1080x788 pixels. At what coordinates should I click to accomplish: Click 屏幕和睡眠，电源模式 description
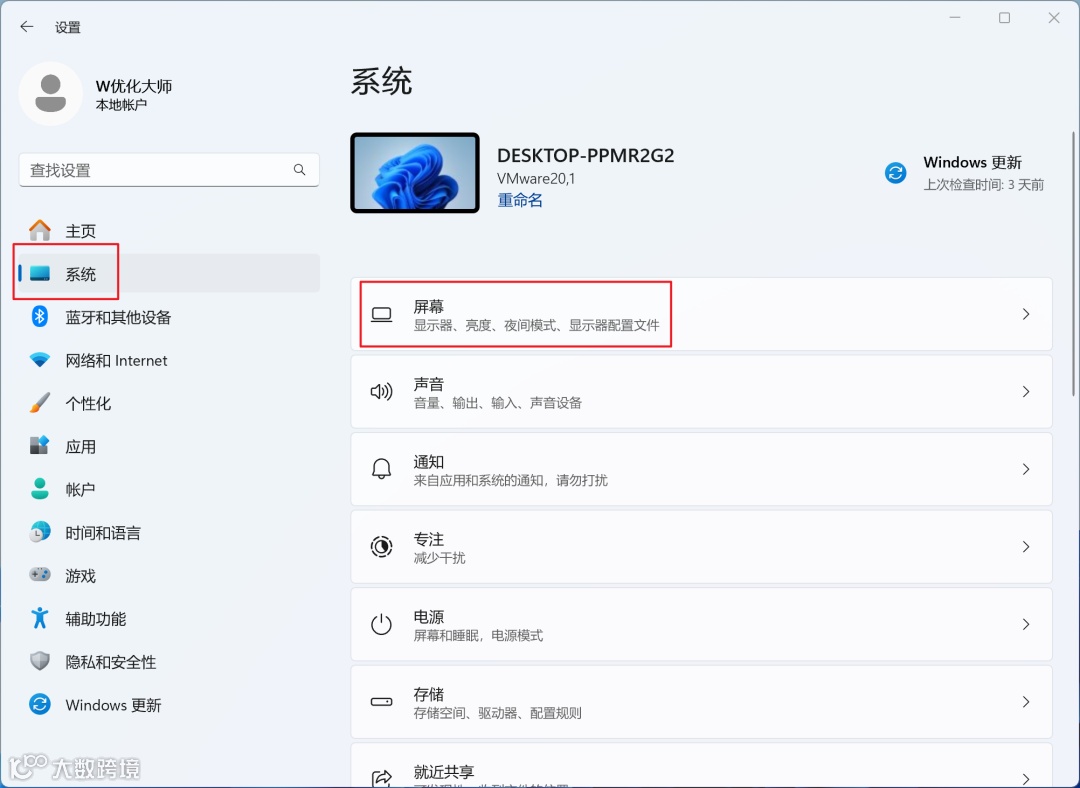pyautogui.click(x=478, y=635)
